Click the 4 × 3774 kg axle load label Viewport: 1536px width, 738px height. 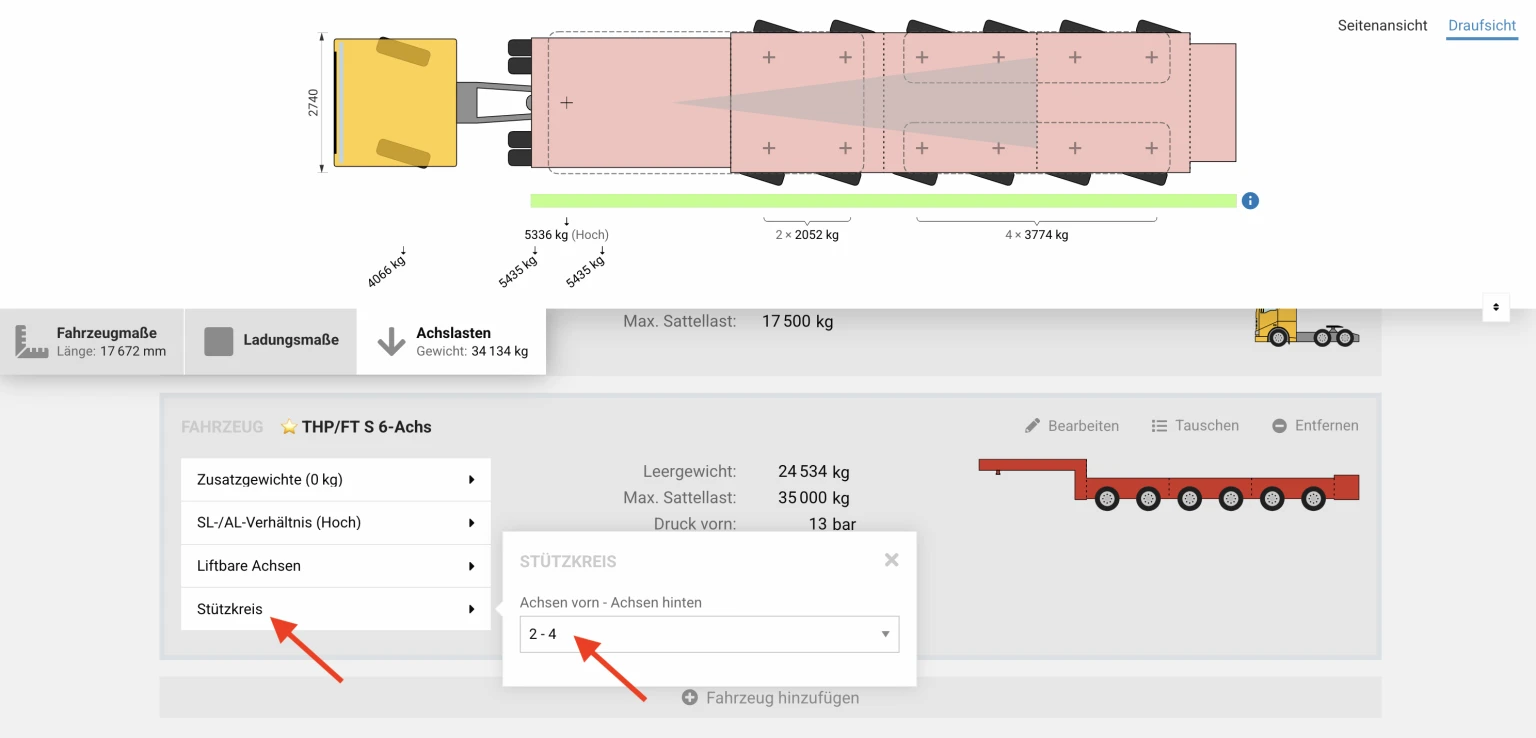coord(1037,235)
